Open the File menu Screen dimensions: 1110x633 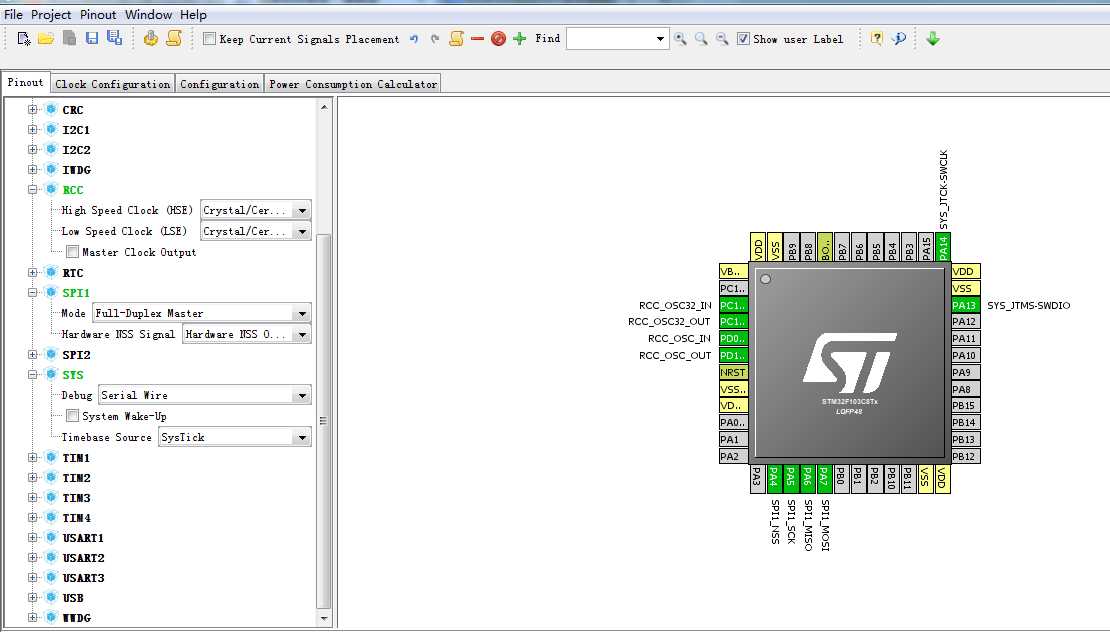tap(13, 15)
